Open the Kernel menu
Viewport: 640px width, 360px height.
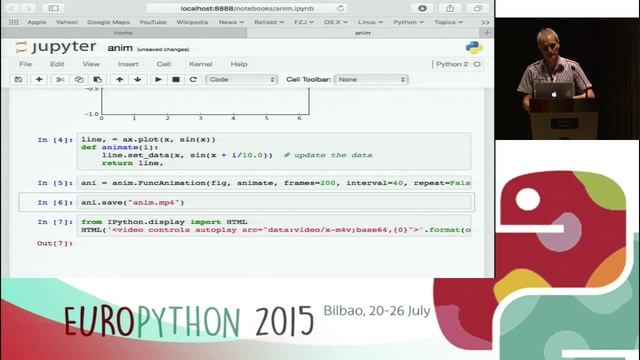pos(200,64)
